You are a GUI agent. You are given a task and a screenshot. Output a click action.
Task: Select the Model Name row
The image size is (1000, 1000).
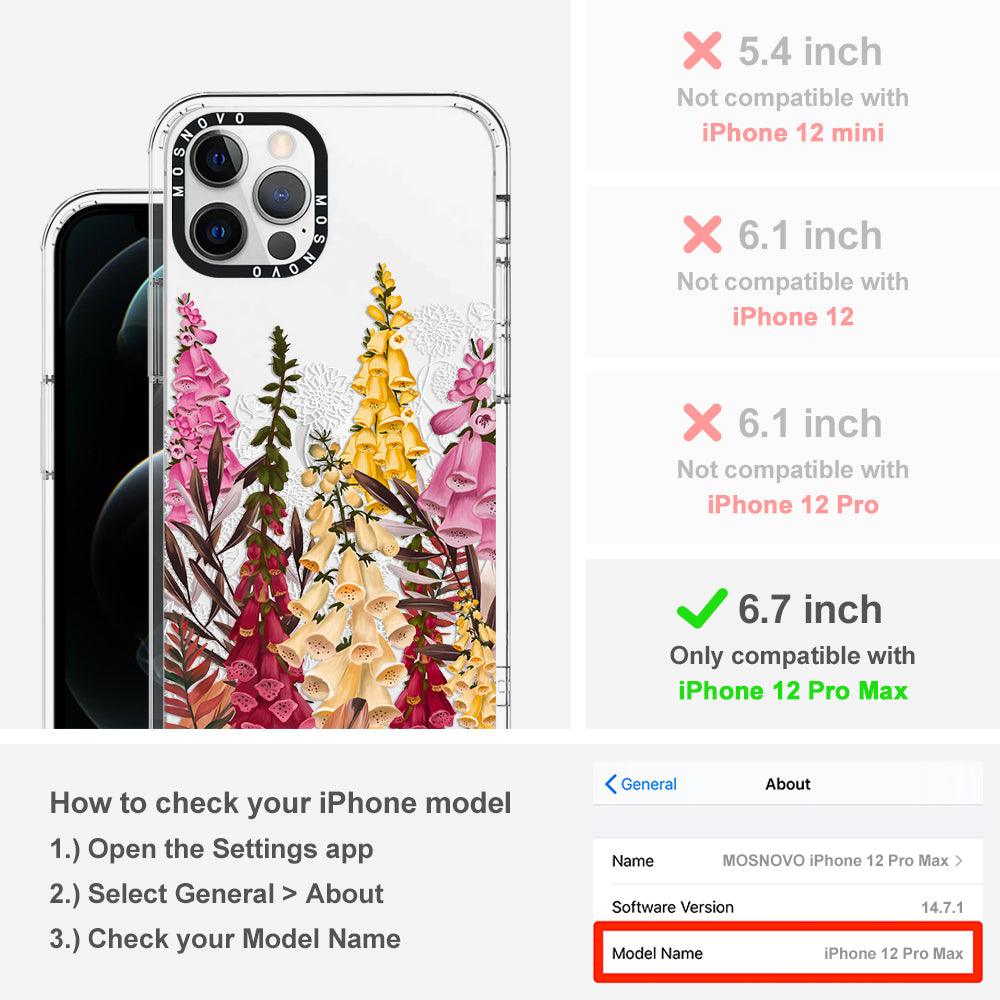point(788,953)
